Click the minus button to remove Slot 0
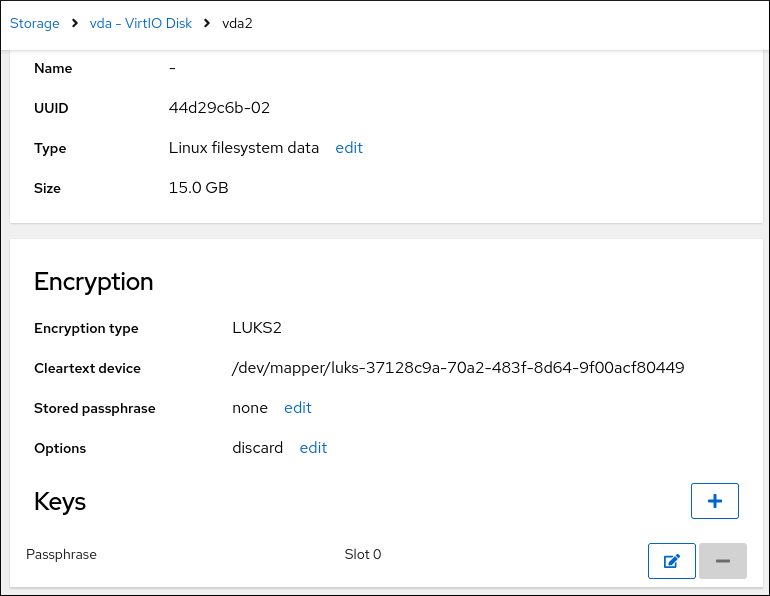770x596 pixels. point(722,561)
